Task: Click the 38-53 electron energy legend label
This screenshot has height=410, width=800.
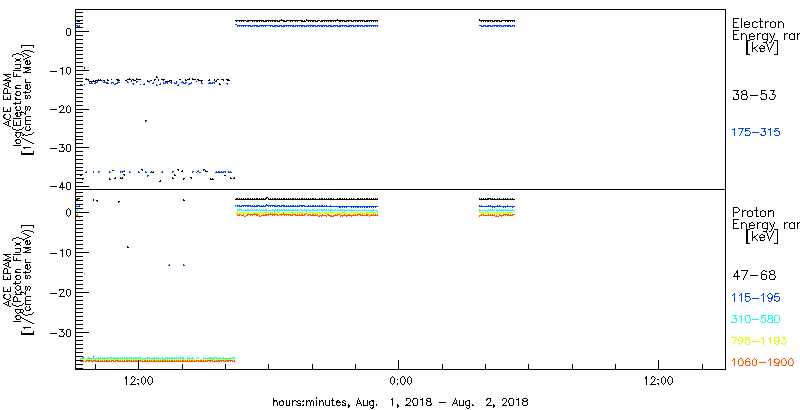Action: click(754, 95)
